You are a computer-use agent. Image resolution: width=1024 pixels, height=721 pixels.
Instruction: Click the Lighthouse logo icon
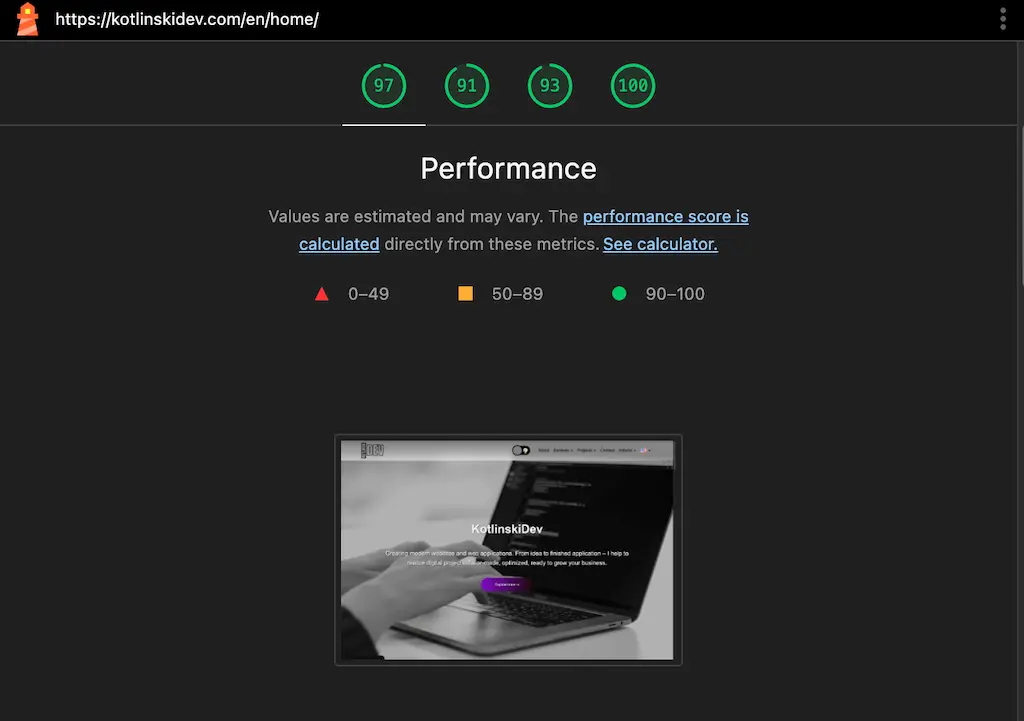click(x=27, y=19)
